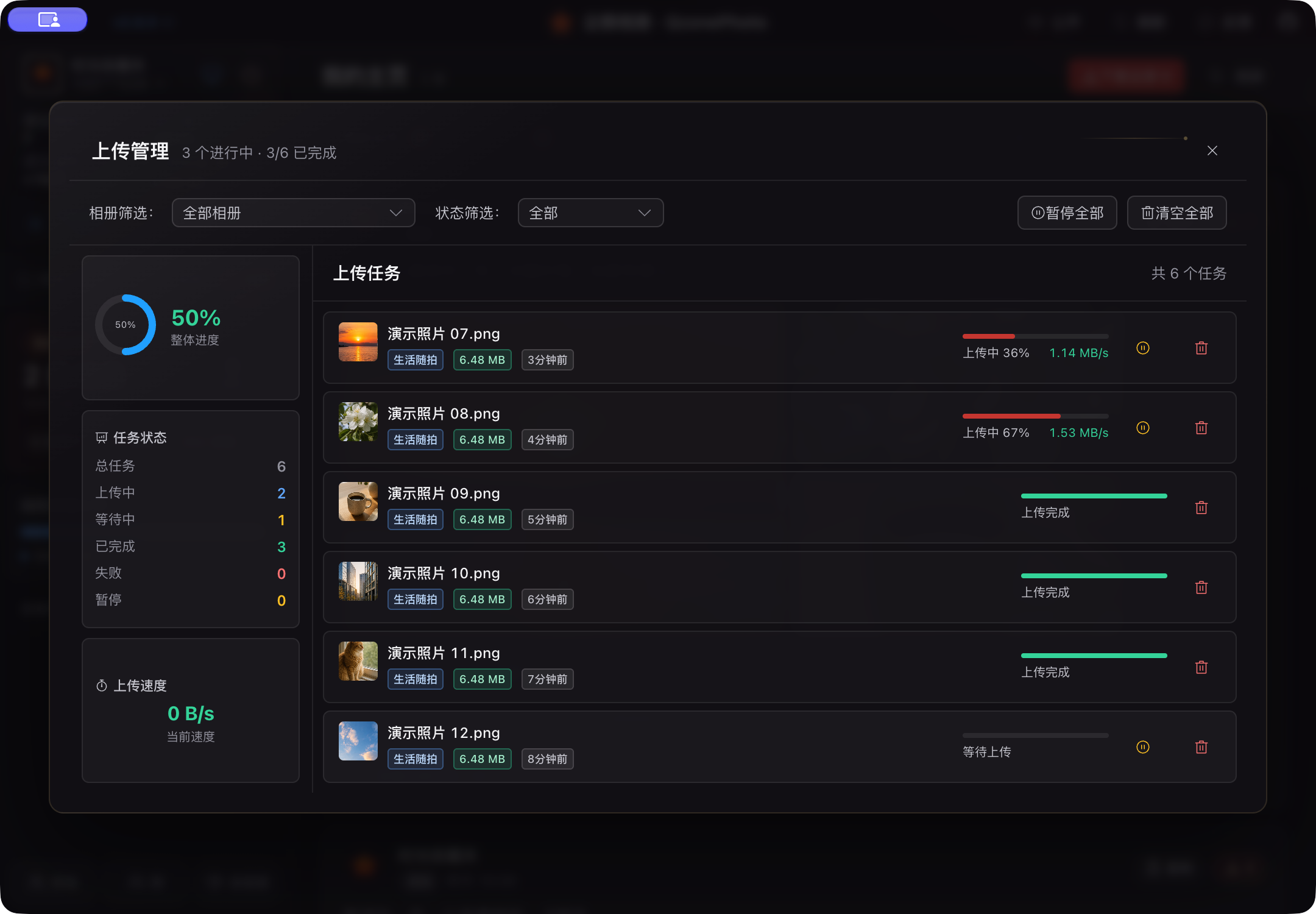Open the 相册筛选 dropdown showing 全部相册
Viewport: 1316px width, 914px height.
pos(293,213)
